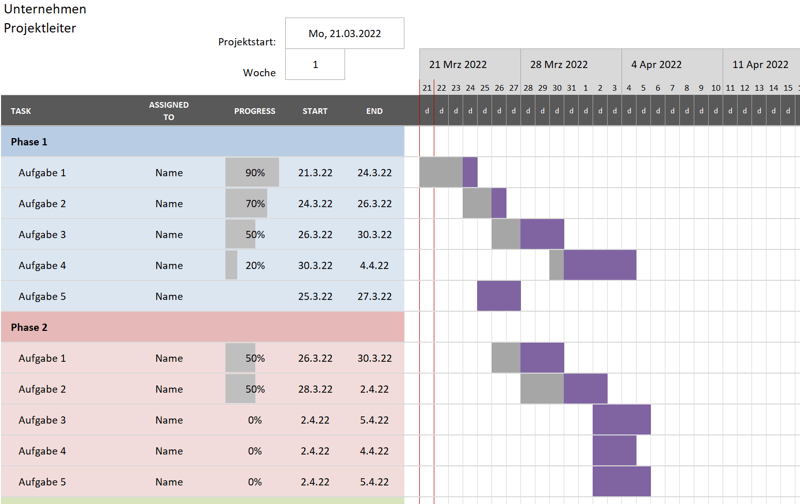Select the ASSIGNED TO column header

[x=168, y=111]
